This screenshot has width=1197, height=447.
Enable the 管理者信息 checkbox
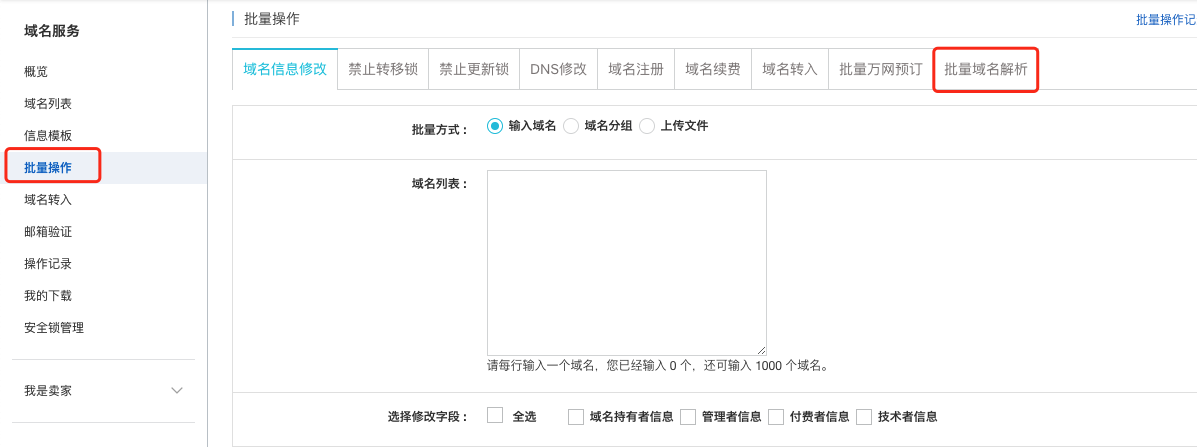click(x=688, y=417)
